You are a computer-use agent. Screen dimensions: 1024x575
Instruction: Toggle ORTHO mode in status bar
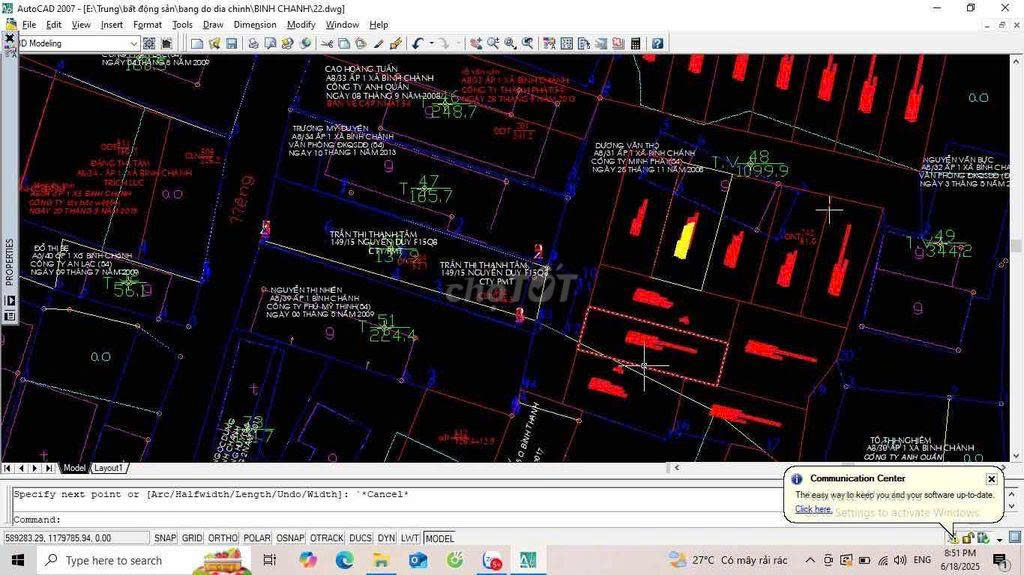pyautogui.click(x=222, y=538)
